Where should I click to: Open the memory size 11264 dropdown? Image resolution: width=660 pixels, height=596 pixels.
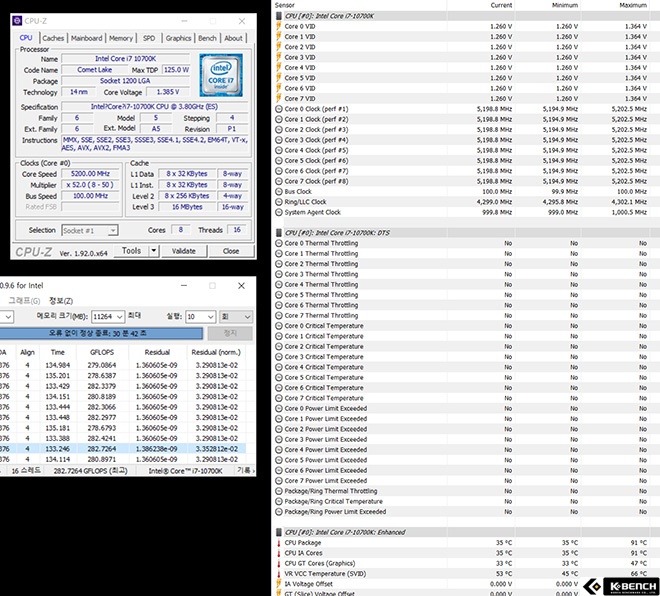108,317
